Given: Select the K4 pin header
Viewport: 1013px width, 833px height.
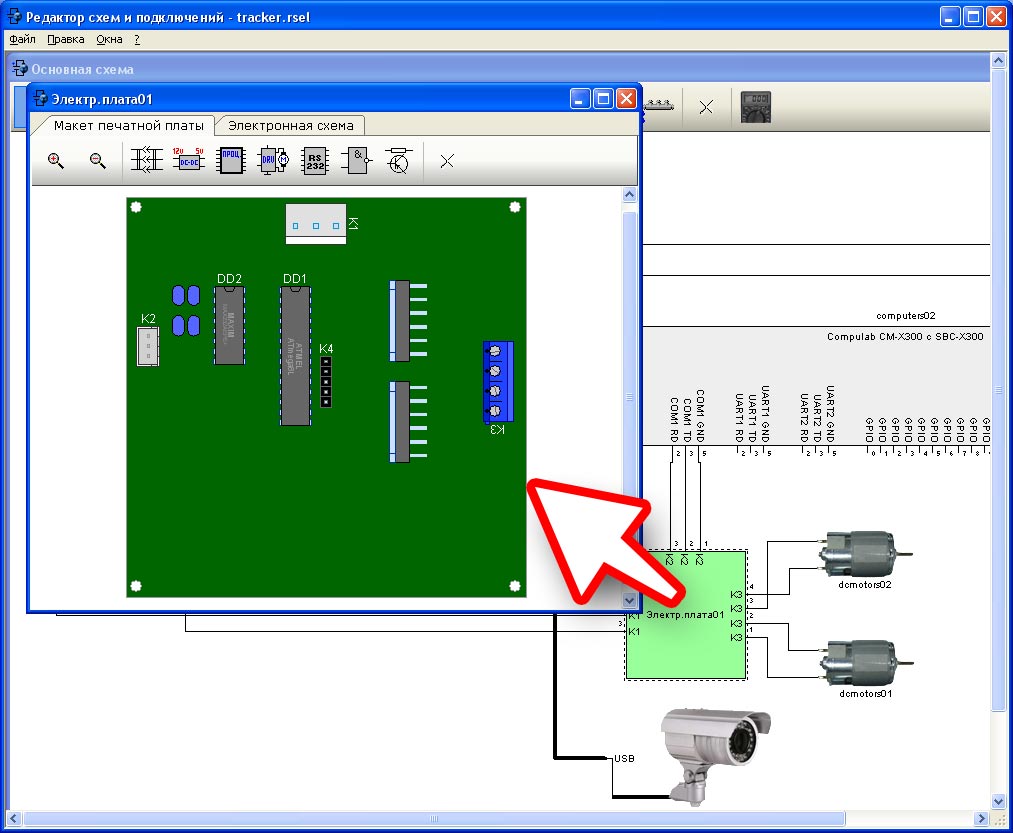Looking at the screenshot, I should coord(326,382).
